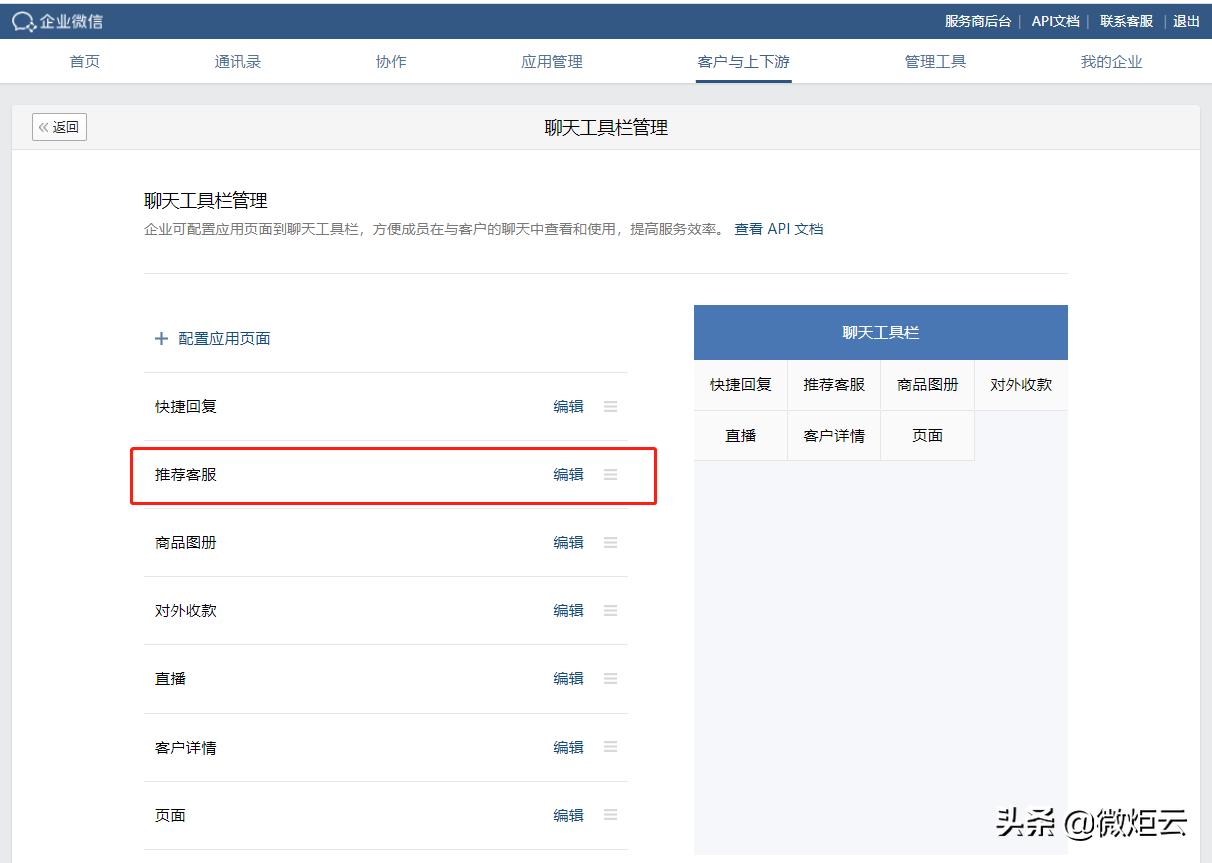The width and height of the screenshot is (1212, 863).
Task: Click the 页面 cell in toolbar preview
Action: [927, 435]
